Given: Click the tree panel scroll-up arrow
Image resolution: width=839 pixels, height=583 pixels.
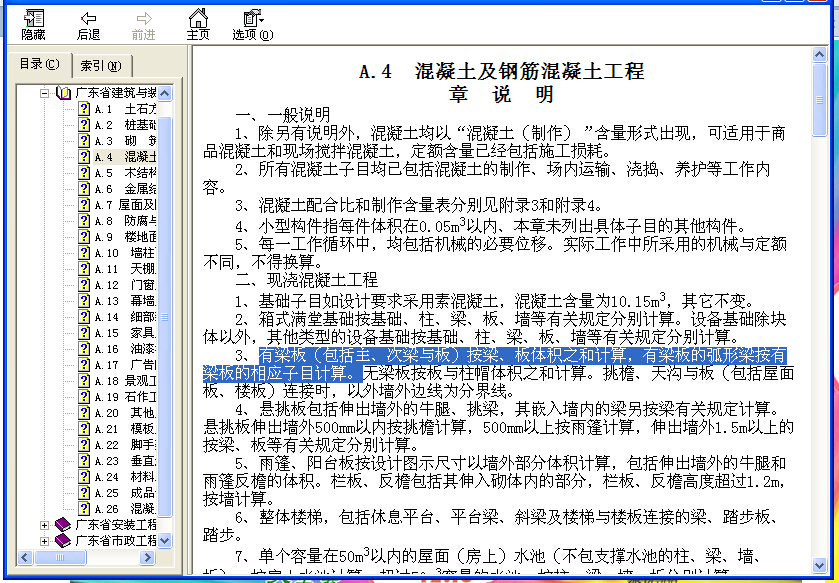Looking at the screenshot, I should pos(165,93).
